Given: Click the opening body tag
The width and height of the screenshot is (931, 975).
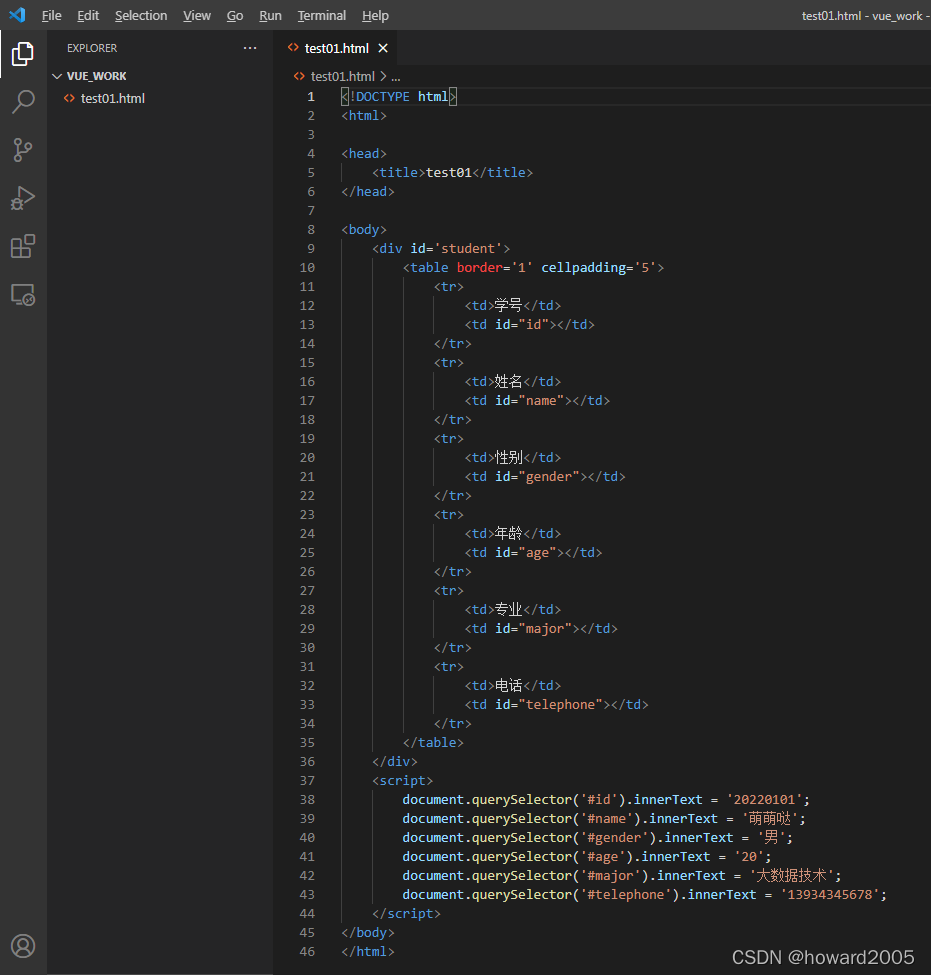Looking at the screenshot, I should (x=364, y=229).
